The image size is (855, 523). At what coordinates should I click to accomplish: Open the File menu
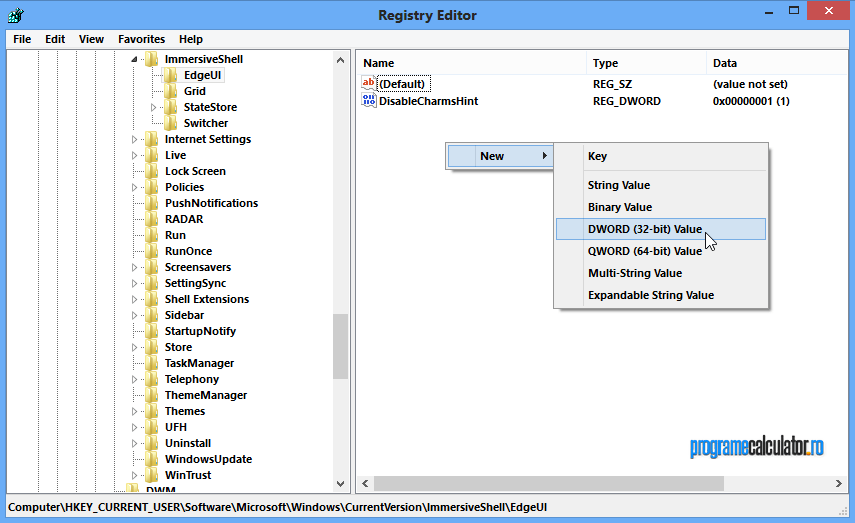point(22,39)
